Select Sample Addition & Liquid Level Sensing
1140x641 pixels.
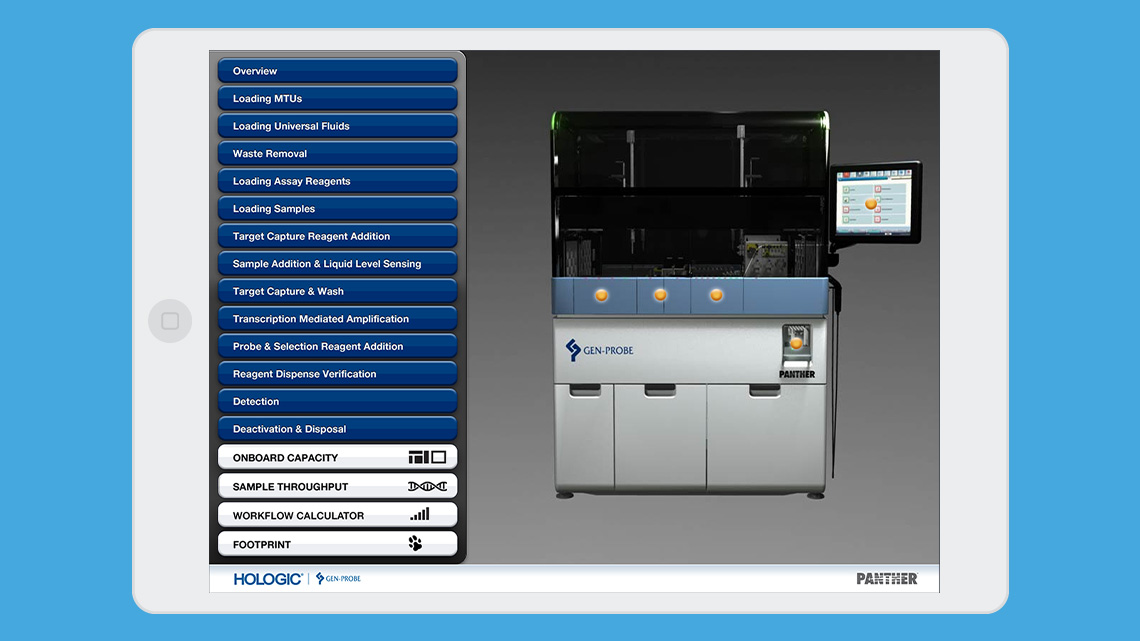point(337,264)
